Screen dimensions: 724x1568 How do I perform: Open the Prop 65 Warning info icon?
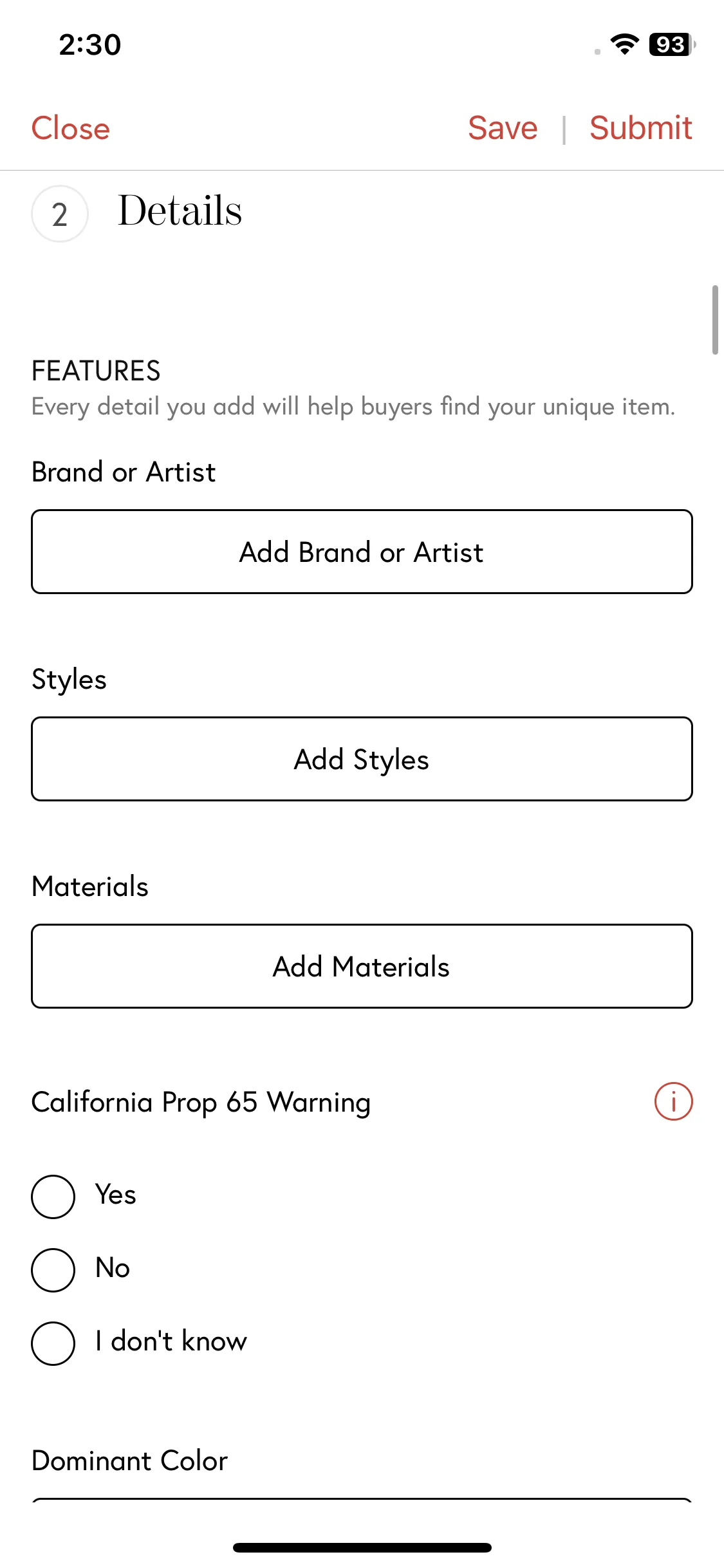673,1101
